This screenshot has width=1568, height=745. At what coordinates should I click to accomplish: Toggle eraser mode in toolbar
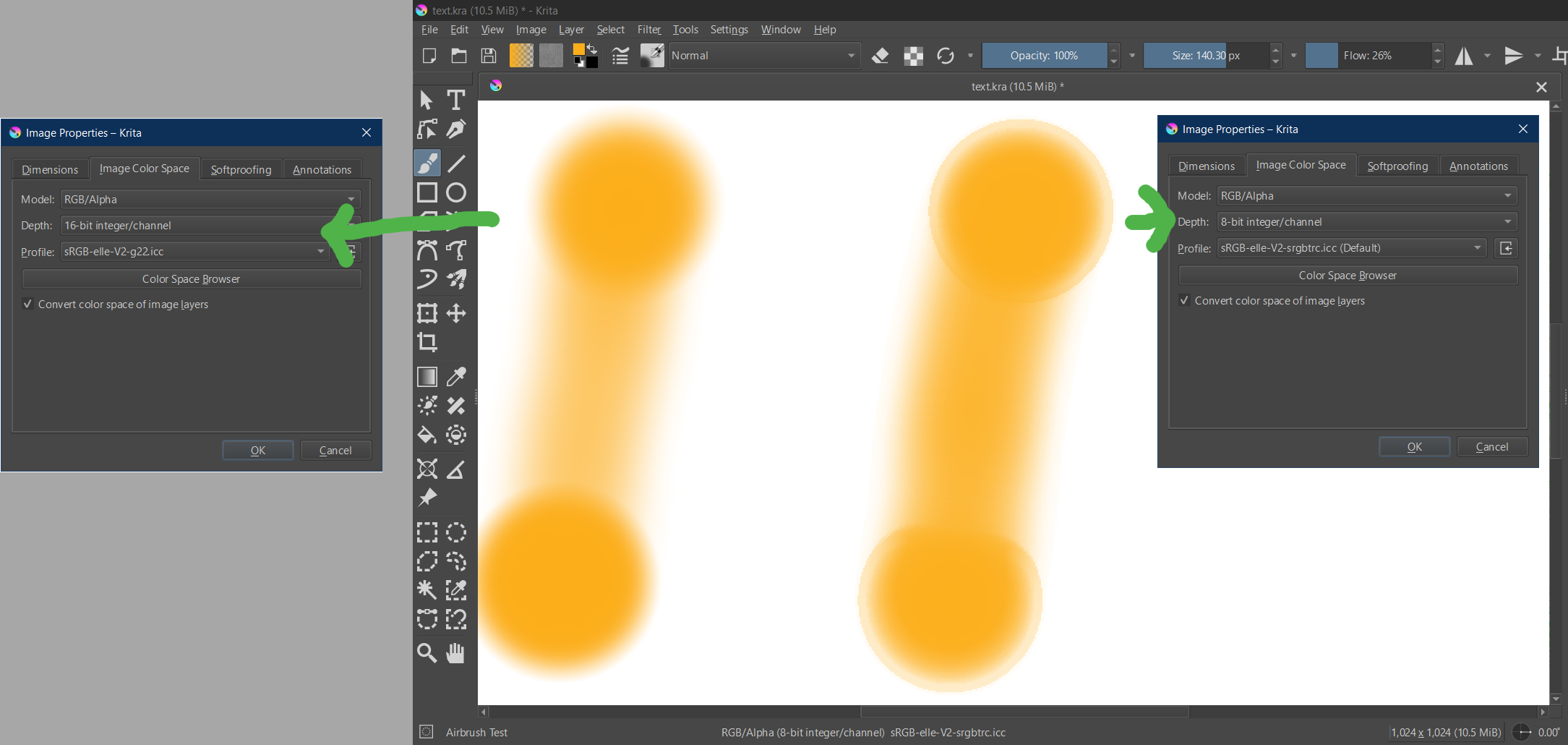click(880, 56)
